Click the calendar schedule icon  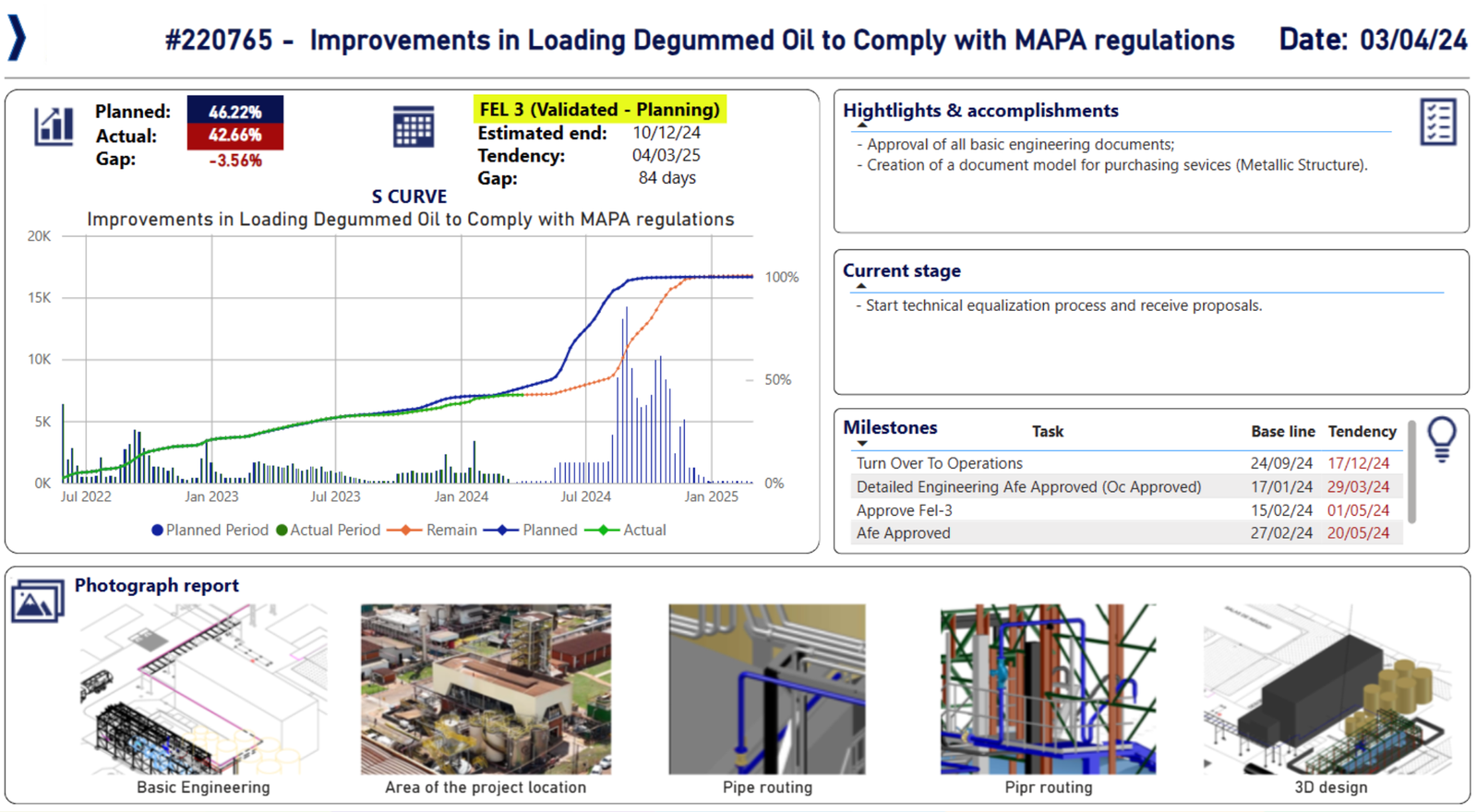[413, 126]
